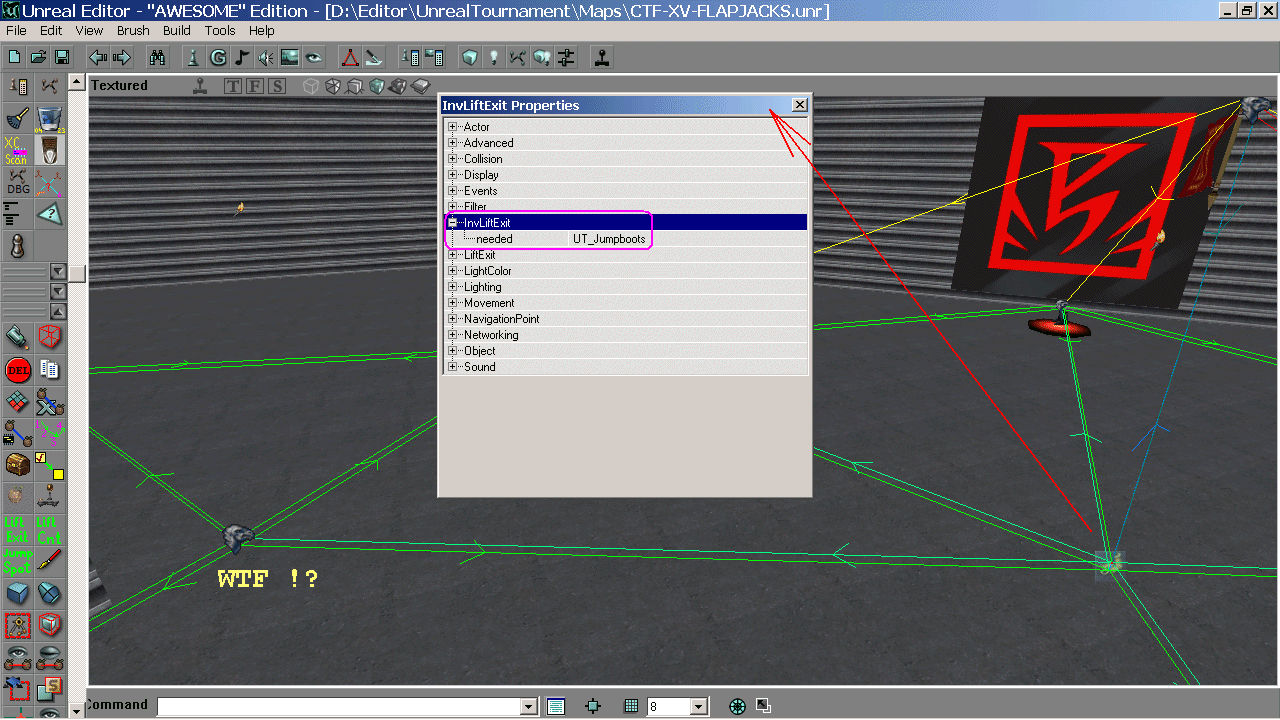The height and width of the screenshot is (720, 1280).
Task: Open the Brush menu
Action: click(133, 31)
